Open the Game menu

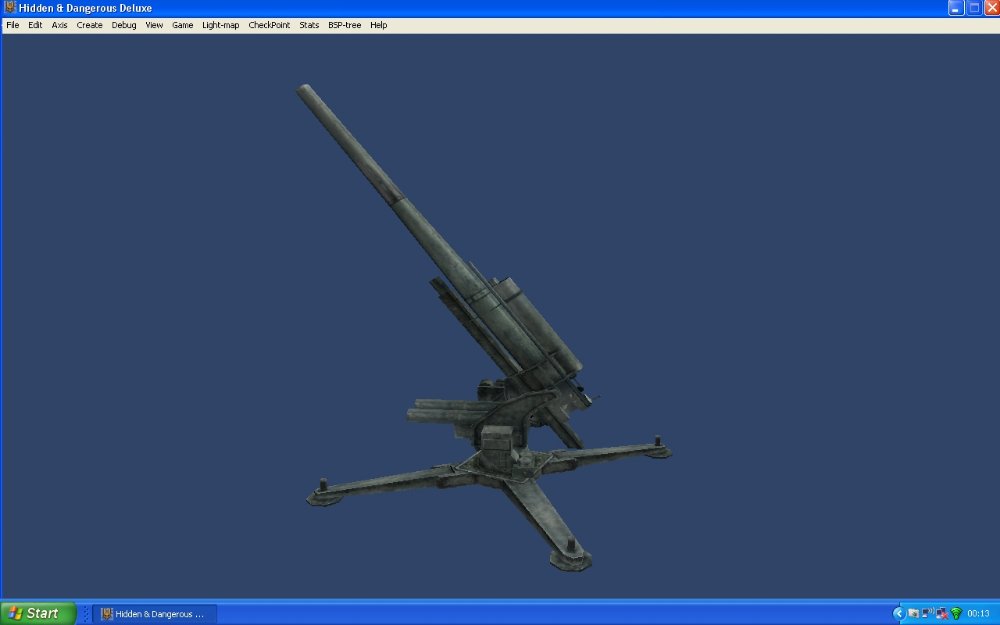point(182,25)
